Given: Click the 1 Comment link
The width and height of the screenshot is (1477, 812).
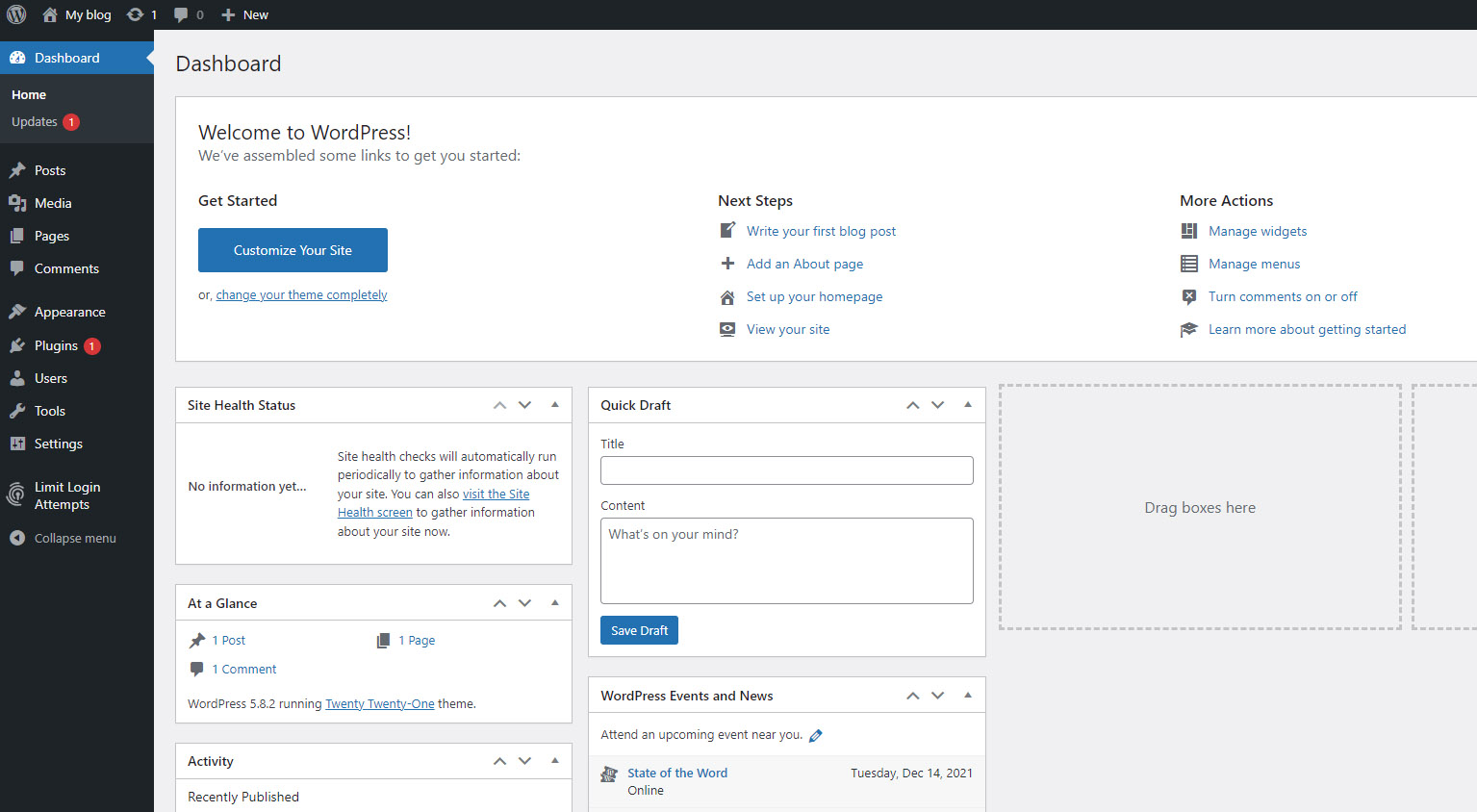Looking at the screenshot, I should click(244, 670).
